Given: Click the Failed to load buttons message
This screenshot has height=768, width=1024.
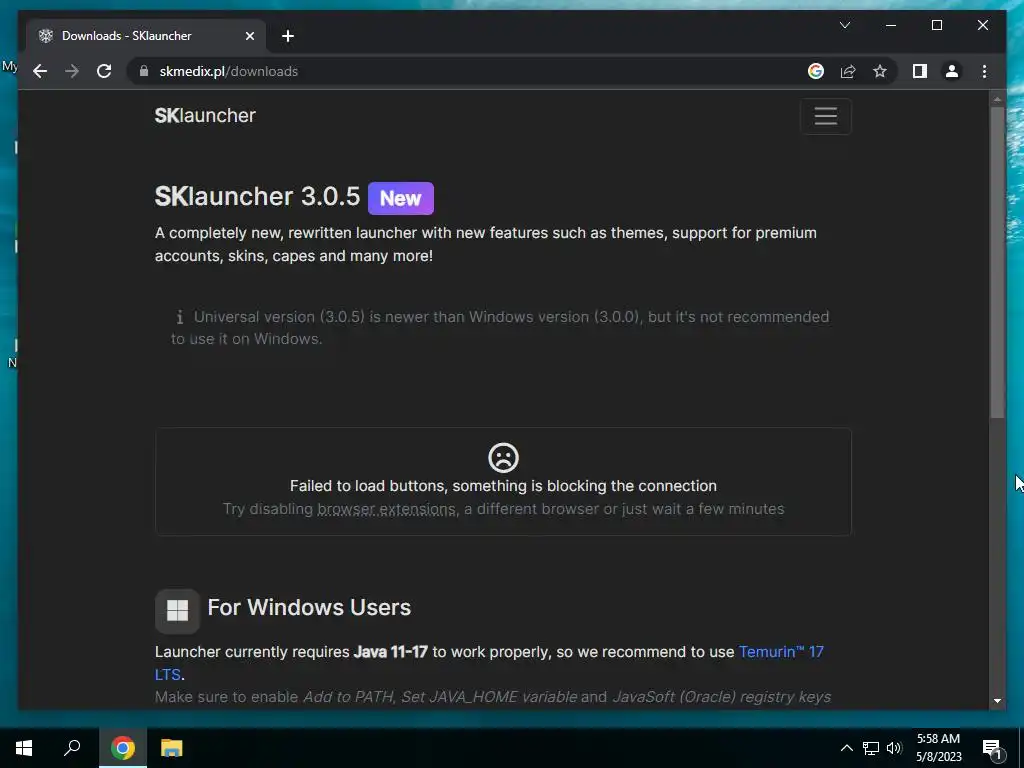Looking at the screenshot, I should tap(504, 486).
